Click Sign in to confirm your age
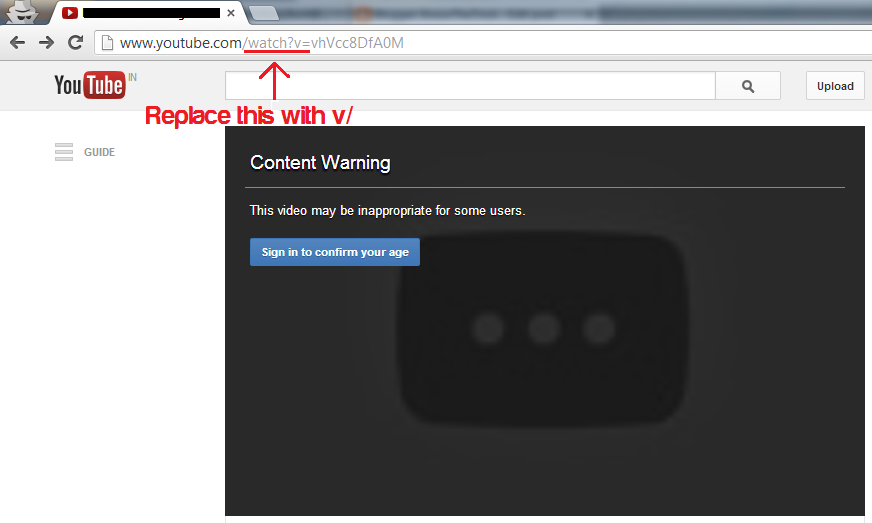Viewport: 872px width, 523px height. (335, 252)
